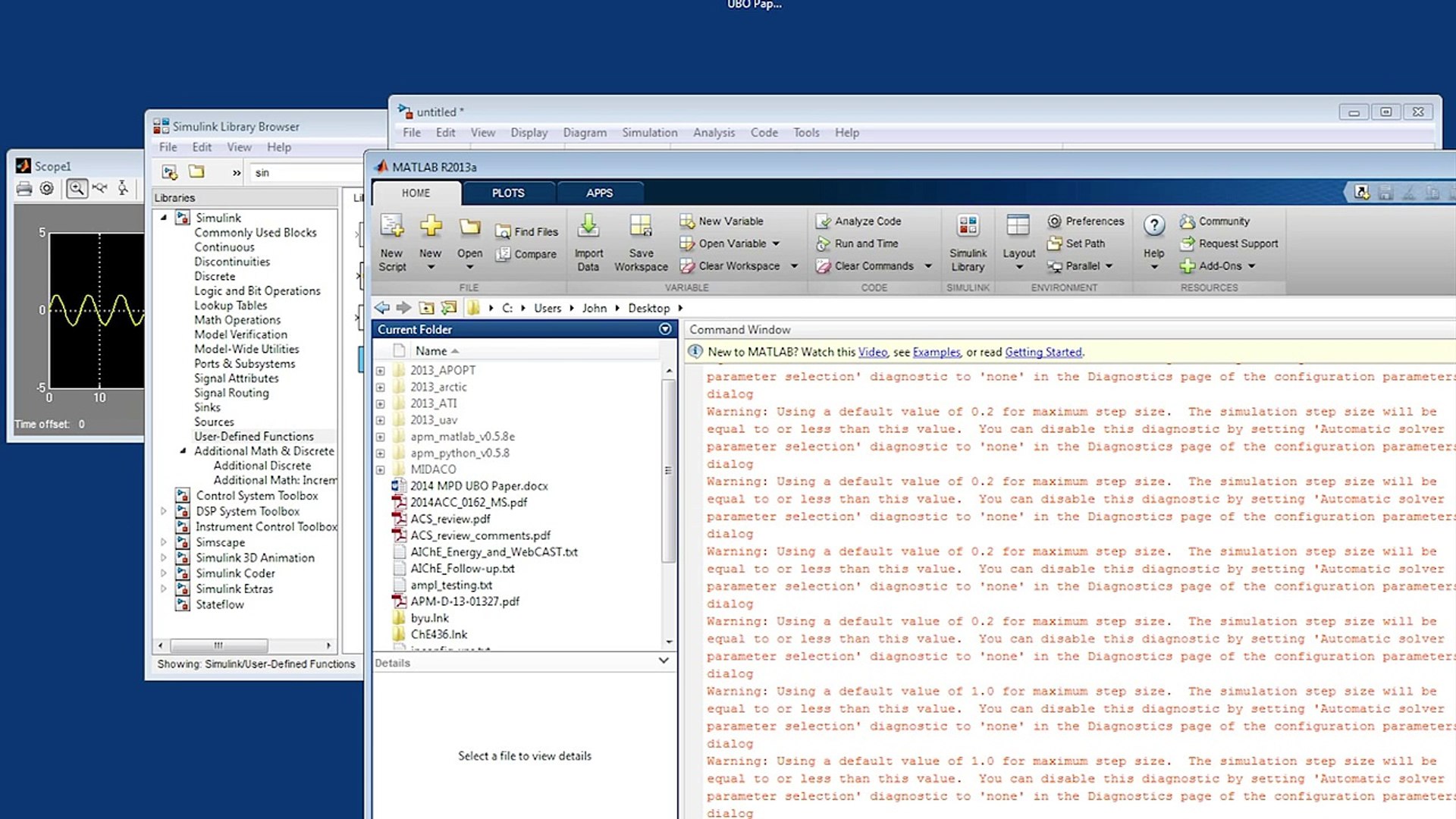The image size is (1456, 819).
Task: Click the print icon in Scope1
Action: (x=24, y=189)
